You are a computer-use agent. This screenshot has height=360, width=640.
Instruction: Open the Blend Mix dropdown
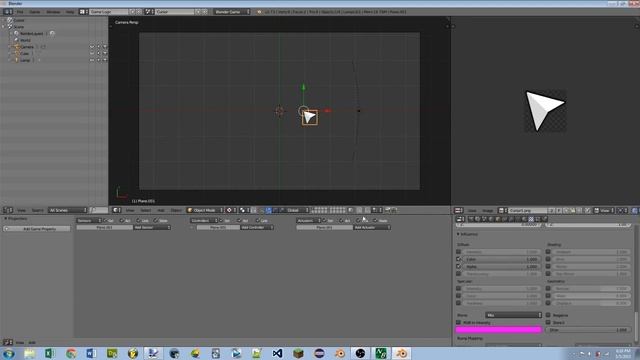513,315
